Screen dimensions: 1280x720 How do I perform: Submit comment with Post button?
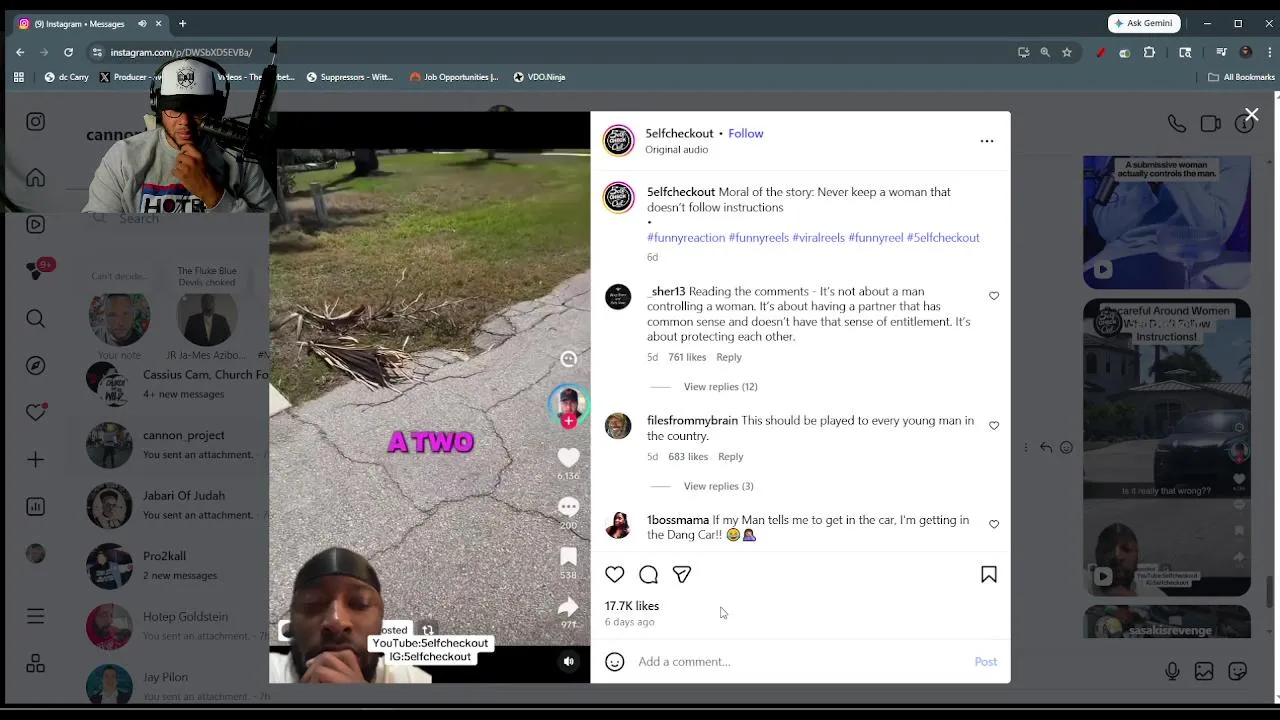pyautogui.click(x=986, y=661)
